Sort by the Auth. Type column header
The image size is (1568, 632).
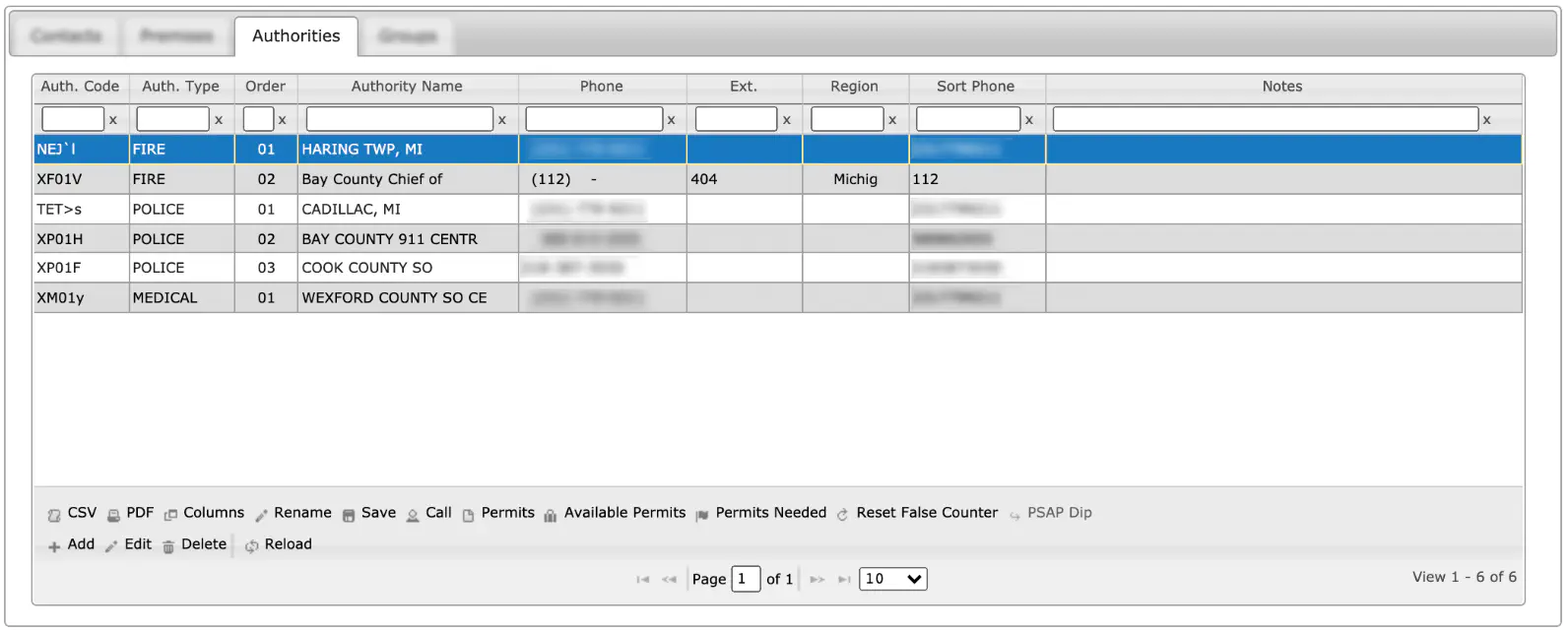(181, 87)
